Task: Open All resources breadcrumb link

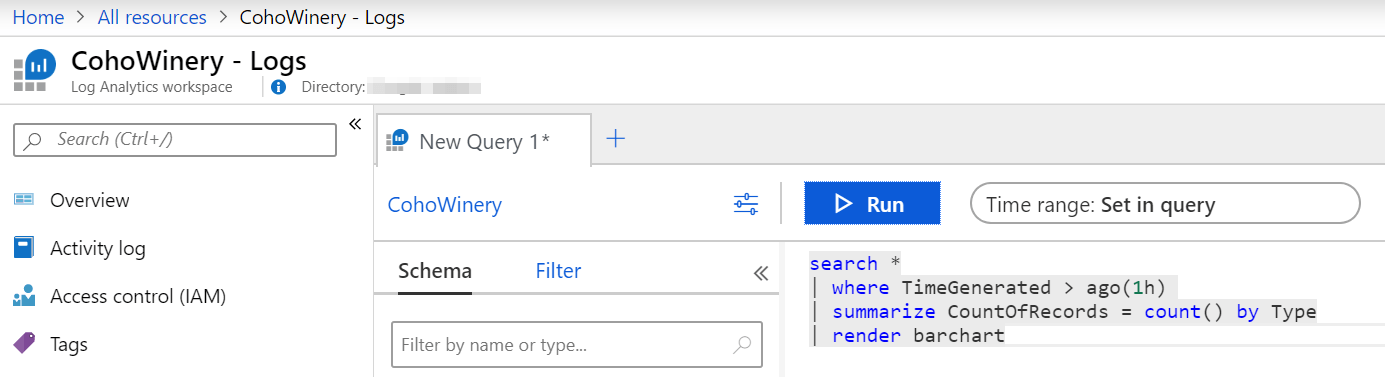Action: 152,17
